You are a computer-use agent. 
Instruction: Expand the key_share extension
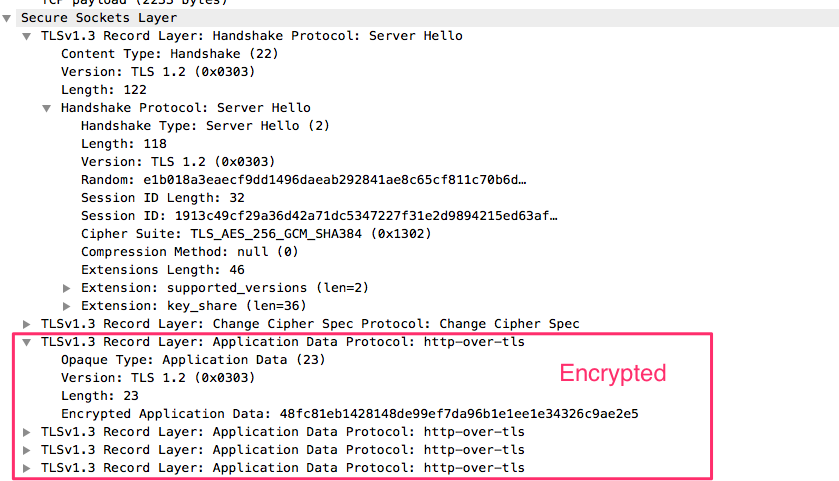click(x=67, y=306)
